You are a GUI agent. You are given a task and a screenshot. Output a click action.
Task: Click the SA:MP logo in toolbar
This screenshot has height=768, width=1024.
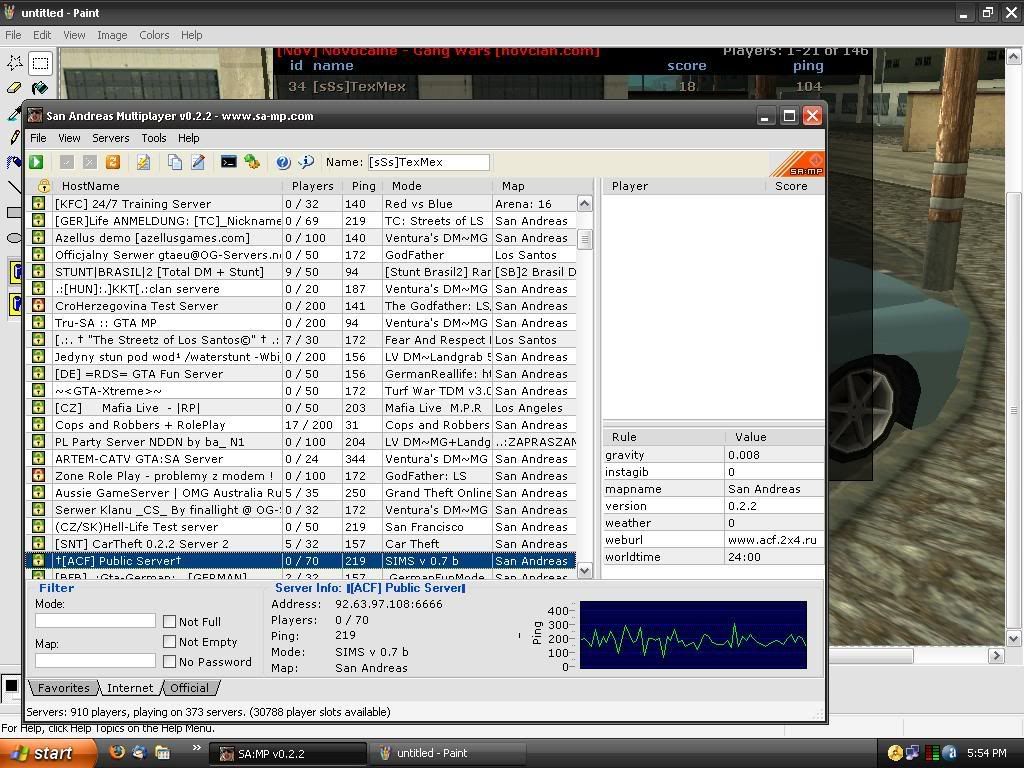pos(799,163)
